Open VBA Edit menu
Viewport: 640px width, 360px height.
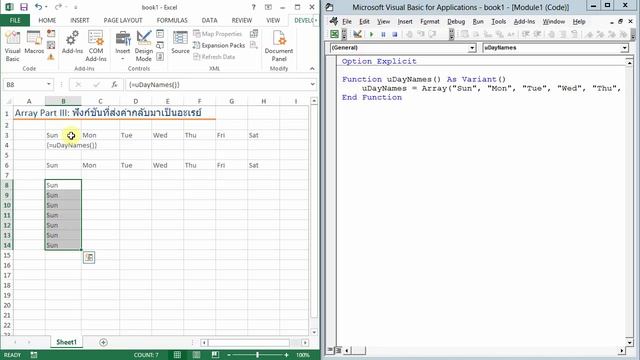pos(364,22)
